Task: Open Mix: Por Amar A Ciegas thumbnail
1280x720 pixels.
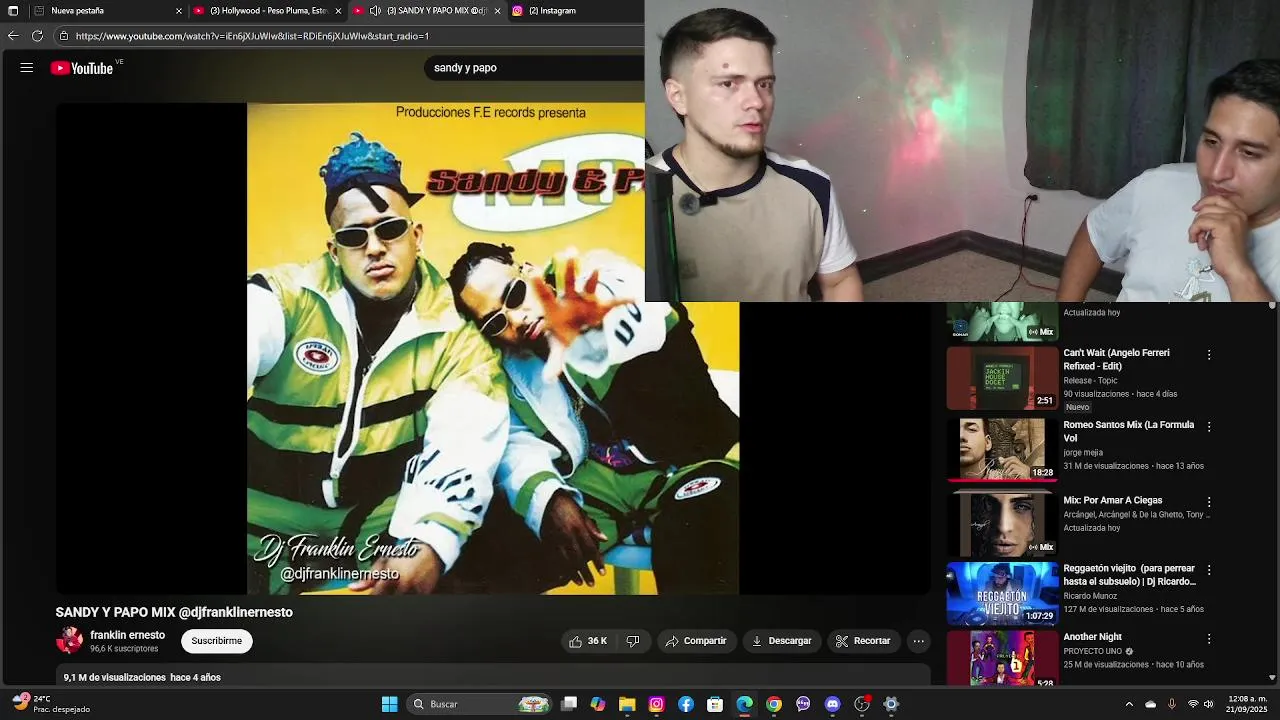Action: (1002, 524)
